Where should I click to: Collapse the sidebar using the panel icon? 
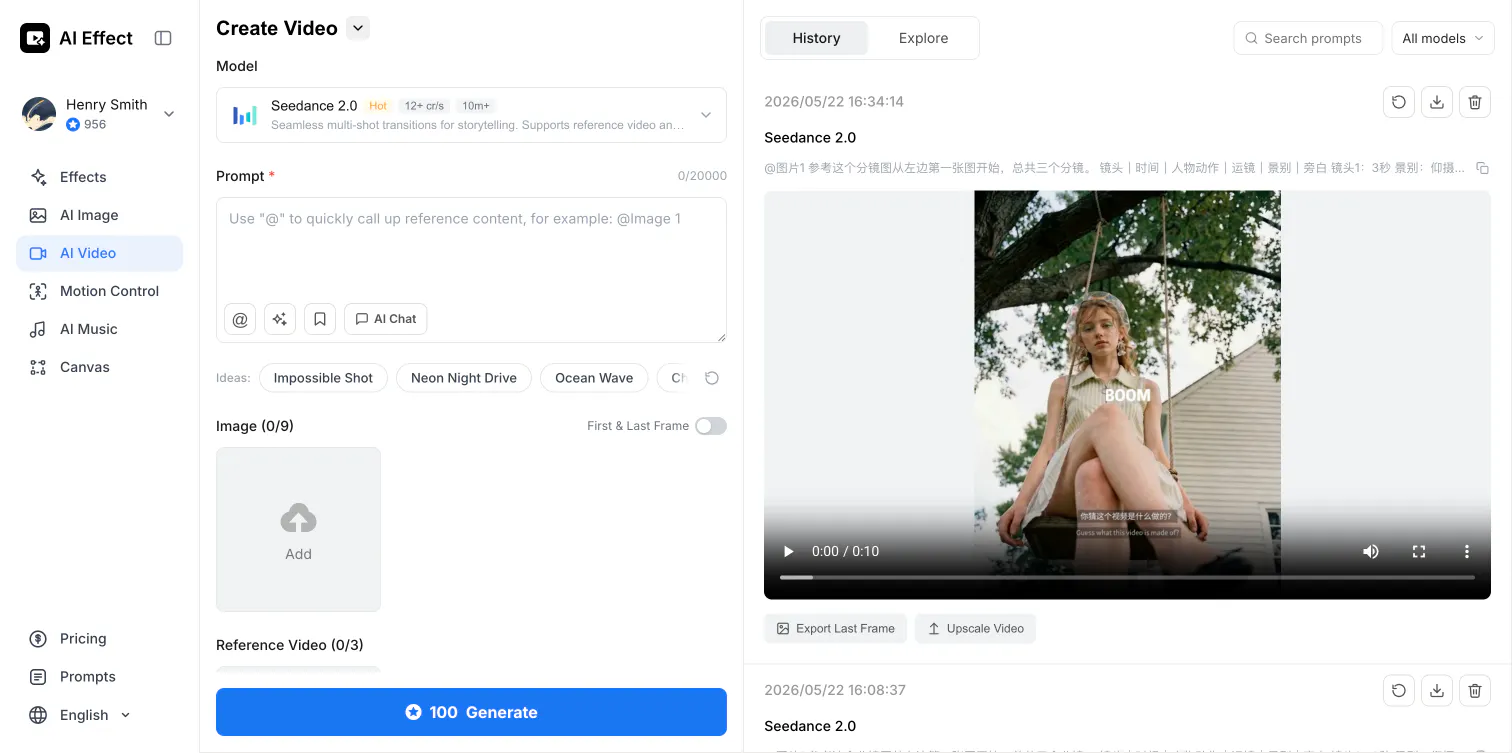click(x=163, y=38)
